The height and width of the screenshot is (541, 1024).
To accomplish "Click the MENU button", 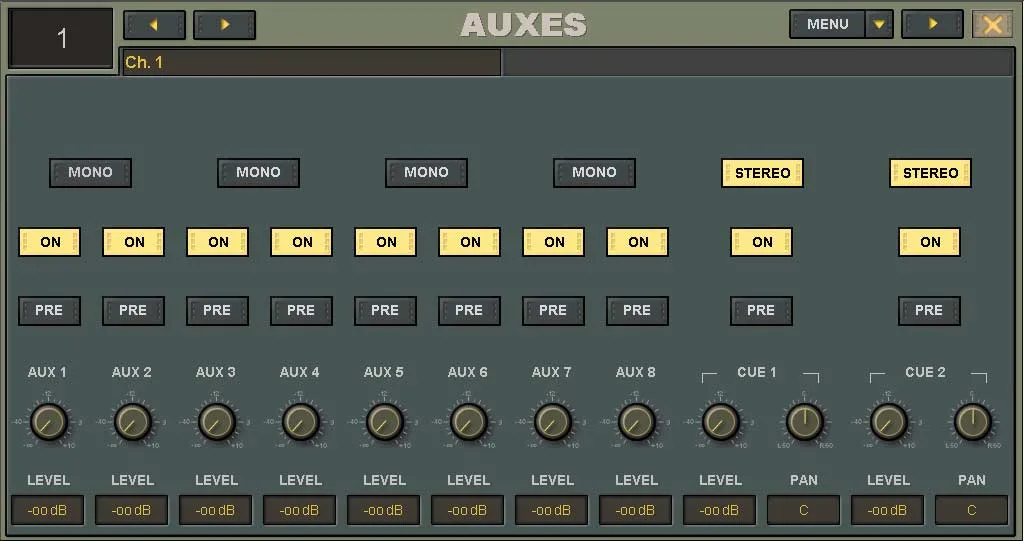I will click(827, 25).
